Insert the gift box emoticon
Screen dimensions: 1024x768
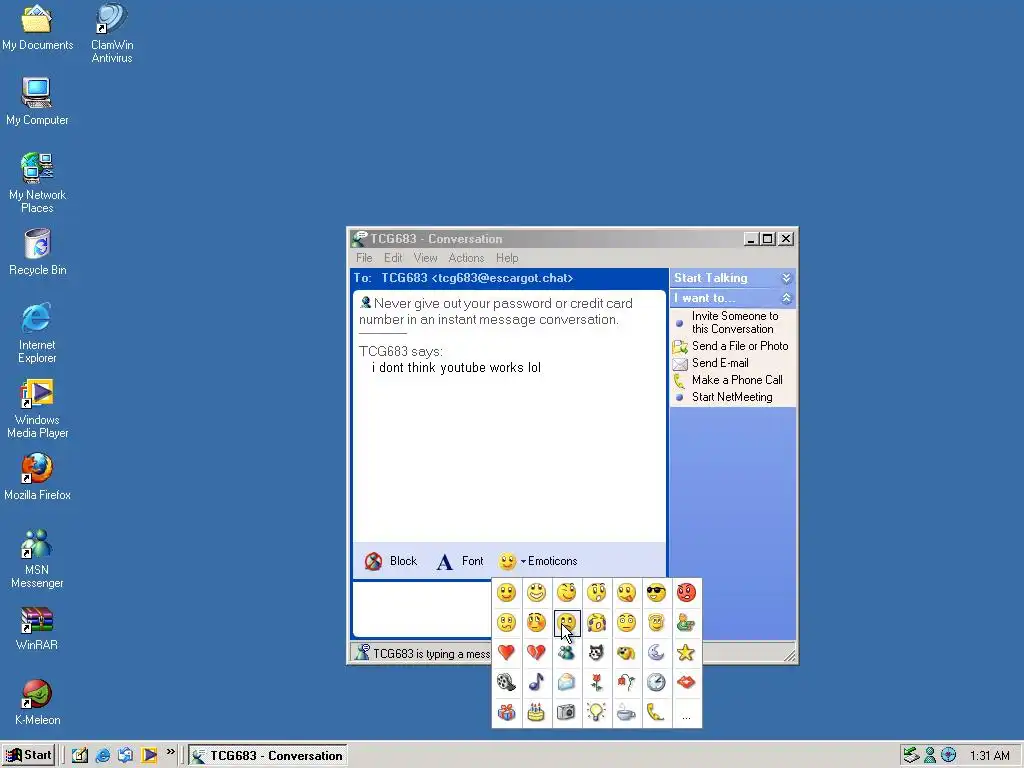[x=507, y=712]
